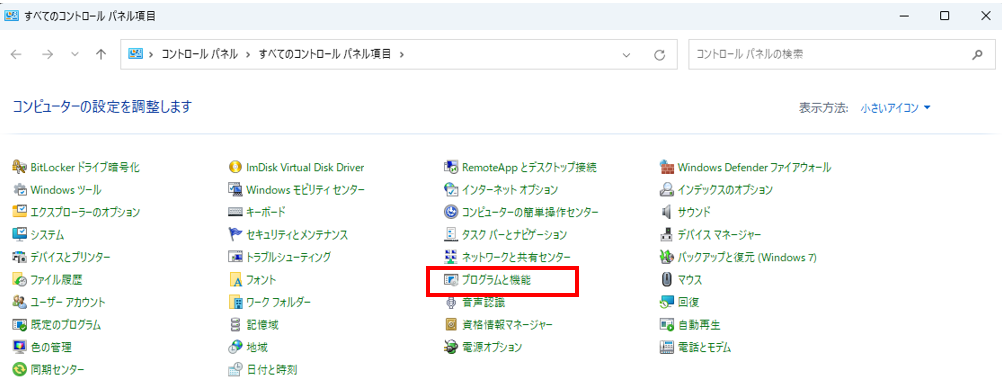Open the エクスプローラーのオプション icon

[x=19, y=212]
